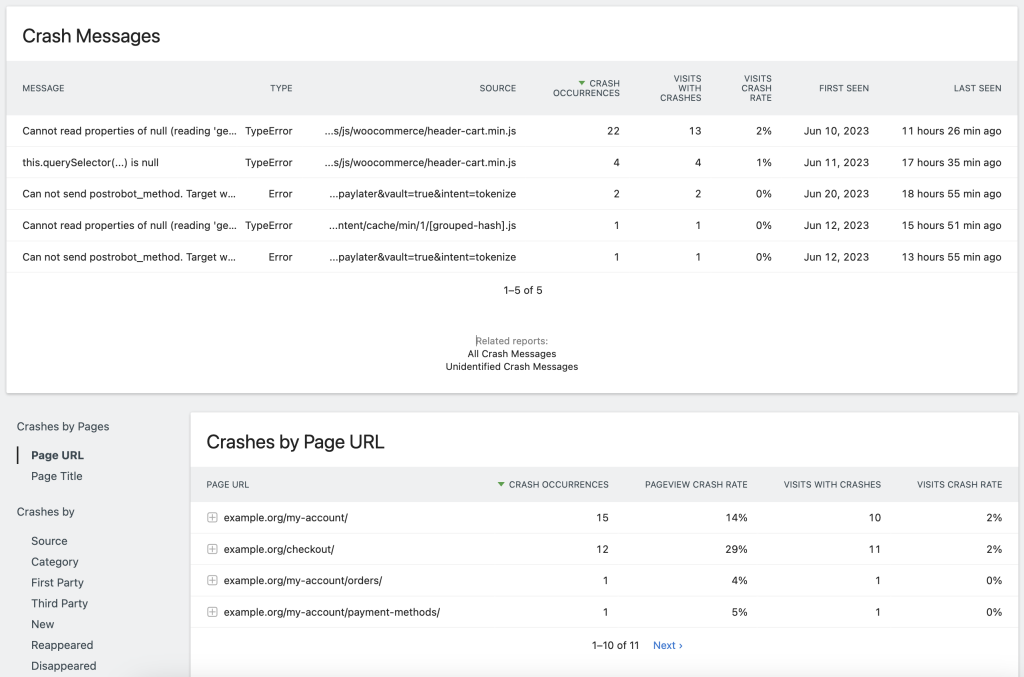Click the this.querySelector(...) is null message
Screen dimensions: 1024x677
(90, 163)
